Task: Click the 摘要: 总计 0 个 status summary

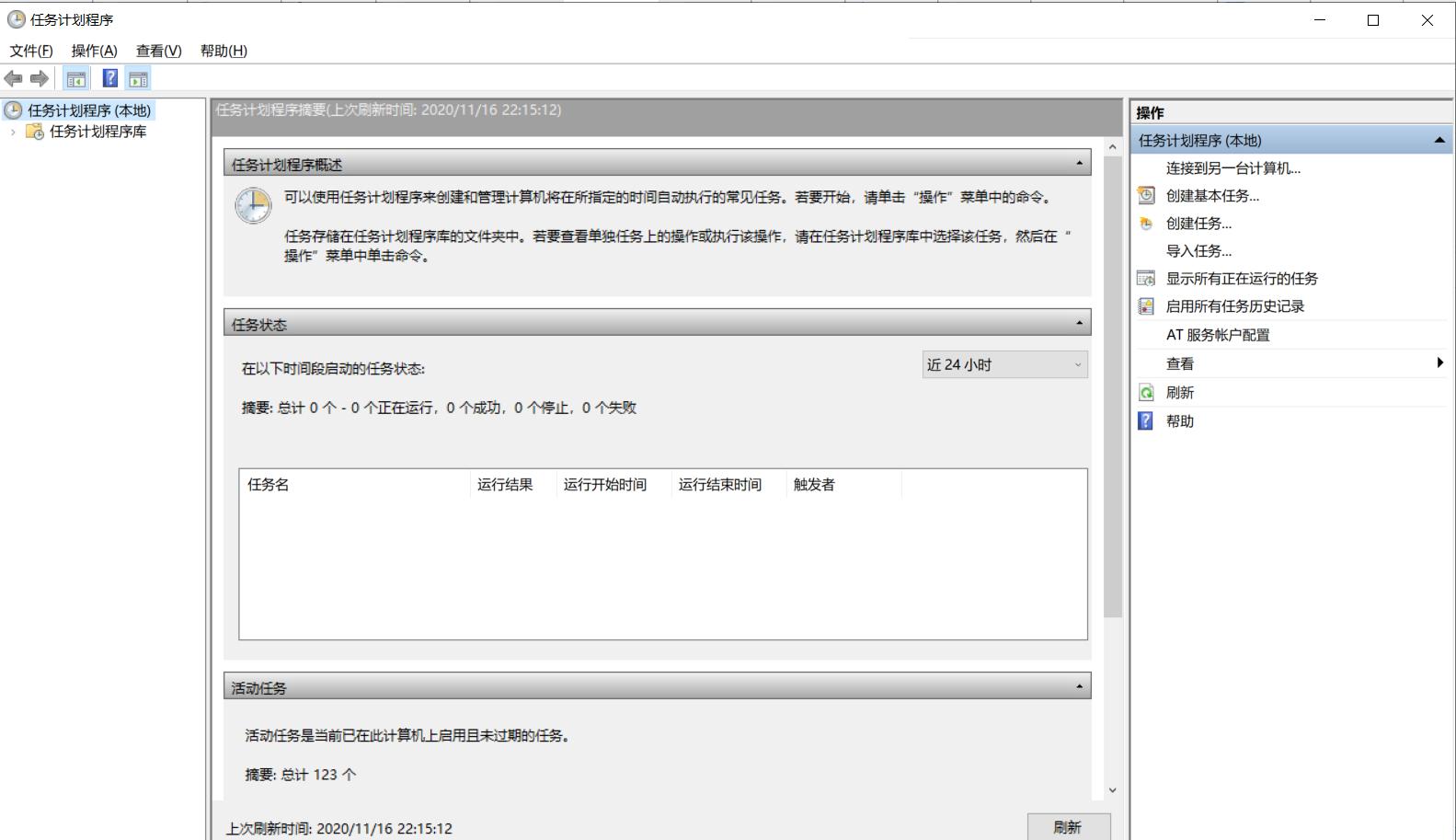Action: pyautogui.click(x=439, y=408)
